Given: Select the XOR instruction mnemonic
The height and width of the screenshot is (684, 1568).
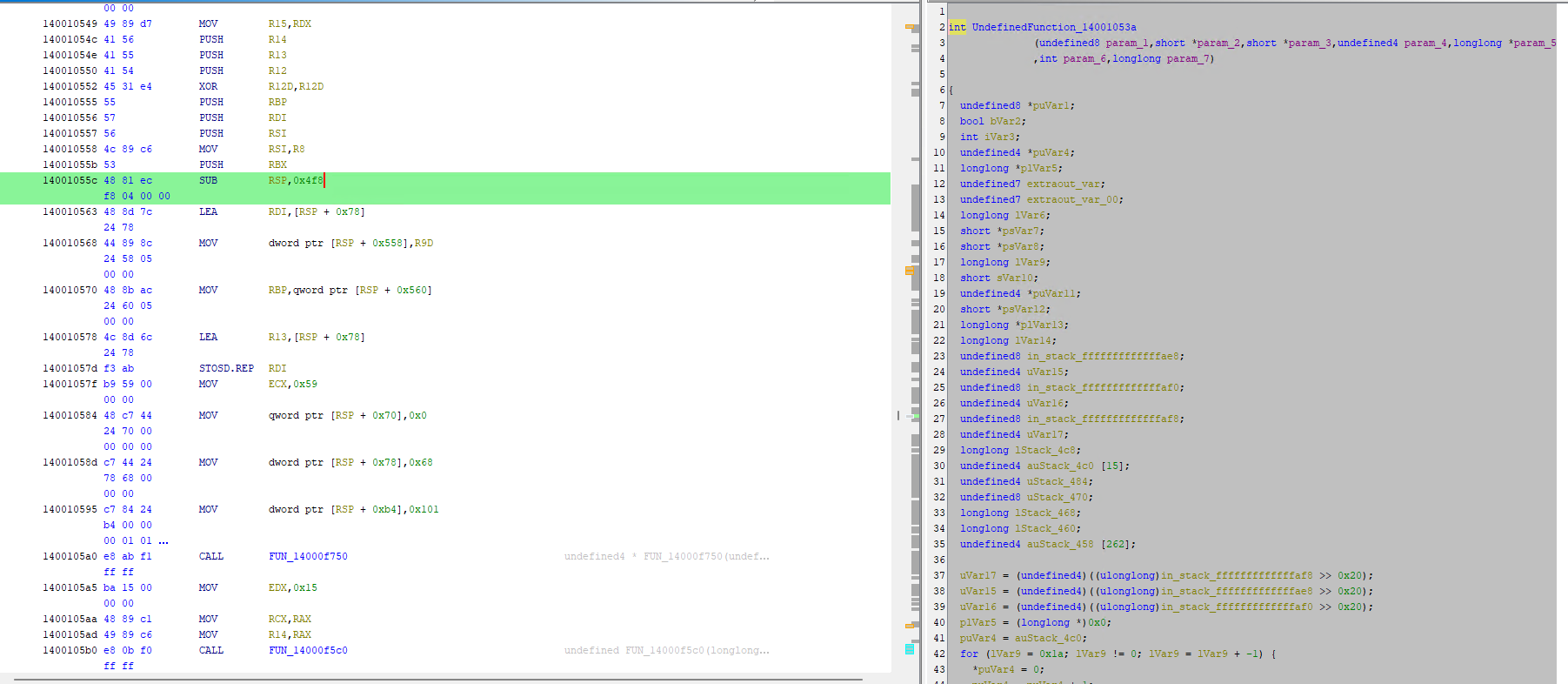Looking at the screenshot, I should 209,87.
